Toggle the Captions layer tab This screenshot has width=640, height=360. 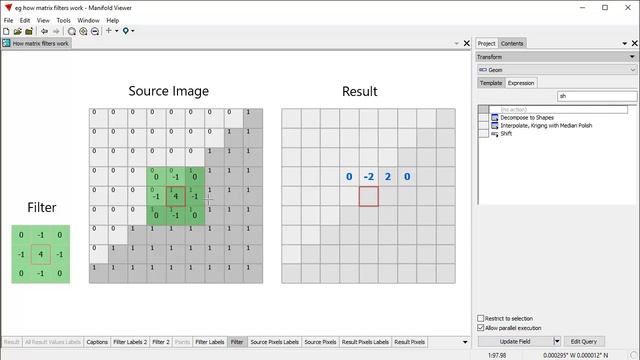(x=97, y=342)
